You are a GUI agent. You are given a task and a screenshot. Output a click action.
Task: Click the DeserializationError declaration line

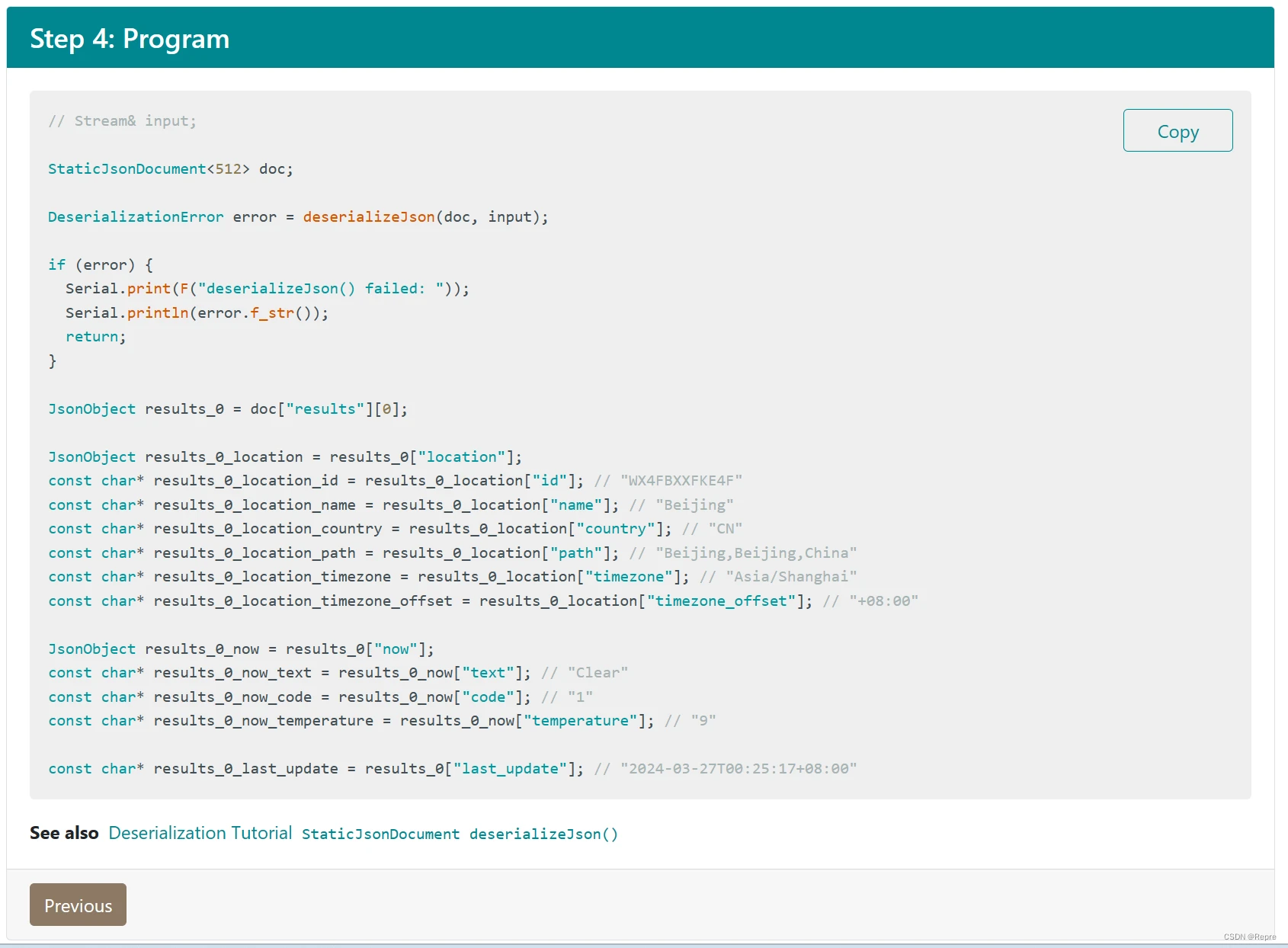click(298, 217)
